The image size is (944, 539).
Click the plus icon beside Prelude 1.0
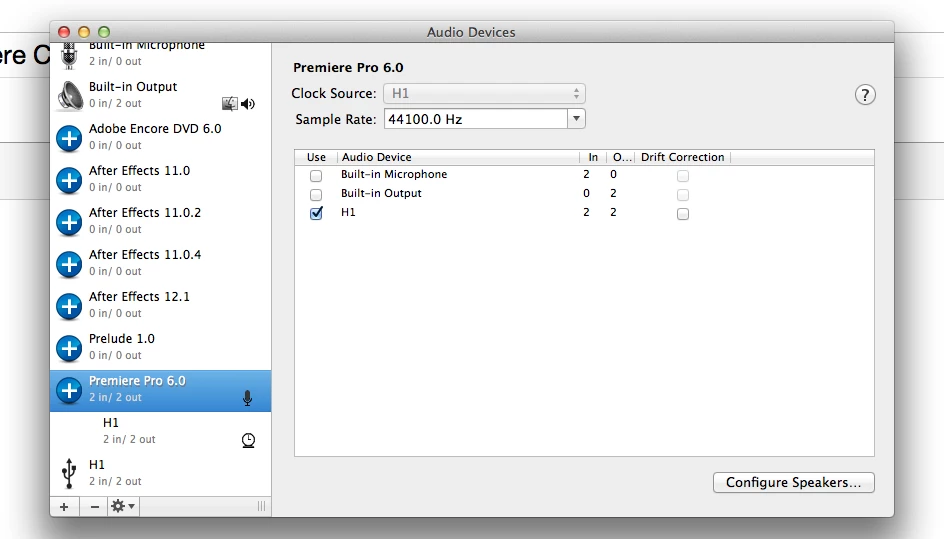pos(69,348)
